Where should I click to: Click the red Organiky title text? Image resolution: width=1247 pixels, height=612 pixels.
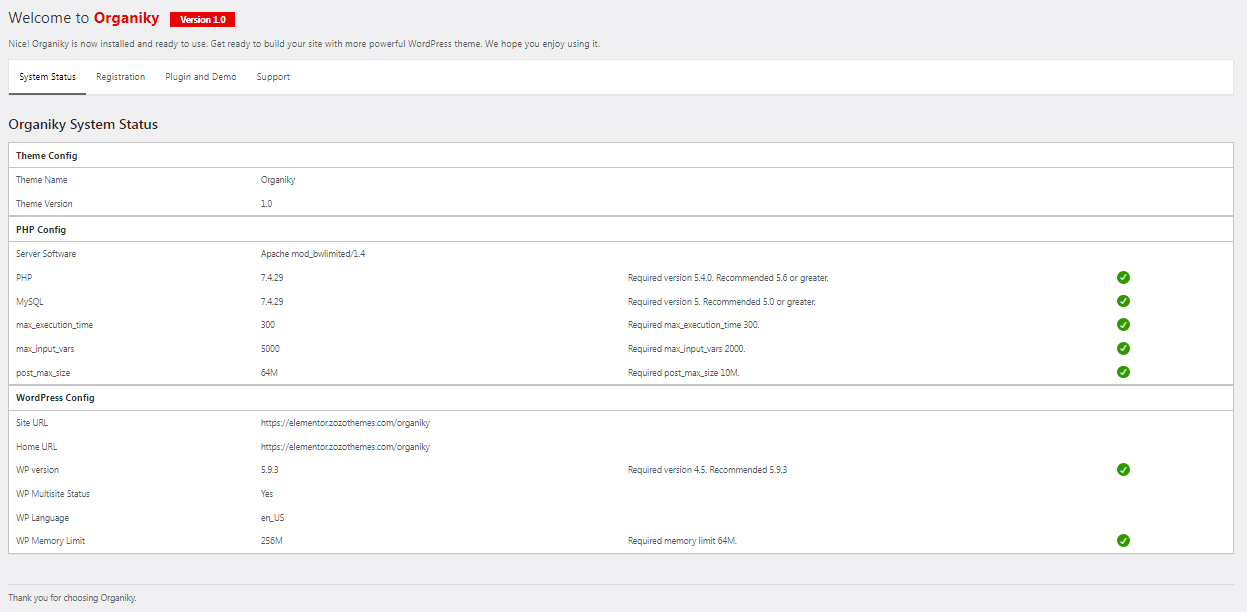[x=126, y=18]
